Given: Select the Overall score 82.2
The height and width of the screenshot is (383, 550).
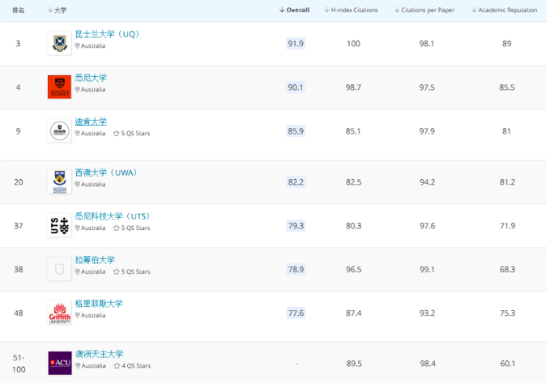Looking at the screenshot, I should point(296,182).
